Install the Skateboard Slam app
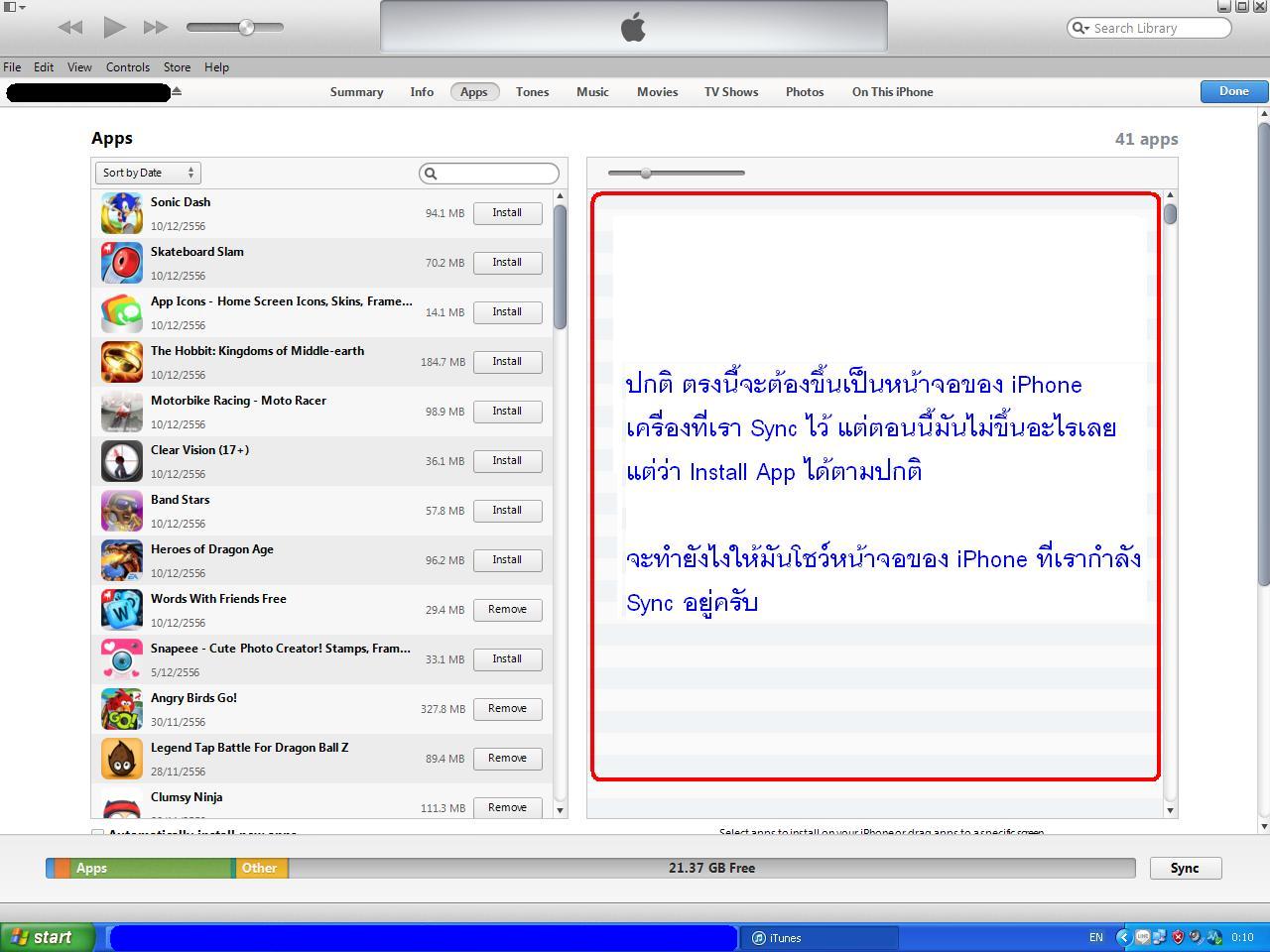The image size is (1270, 952). tap(507, 263)
